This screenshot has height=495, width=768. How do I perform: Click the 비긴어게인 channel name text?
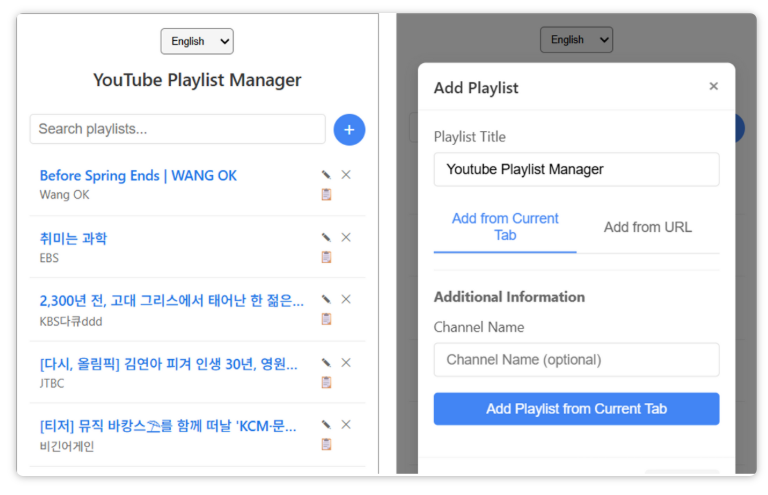tap(67, 446)
